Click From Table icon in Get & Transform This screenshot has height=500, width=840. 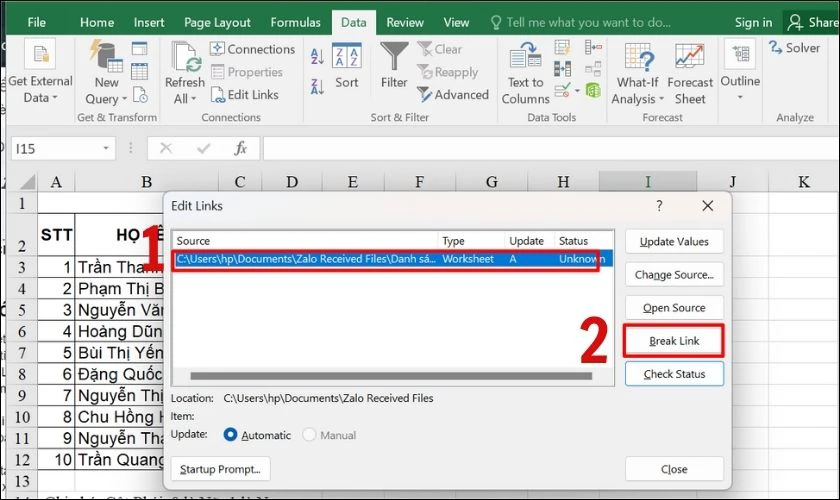[139, 71]
